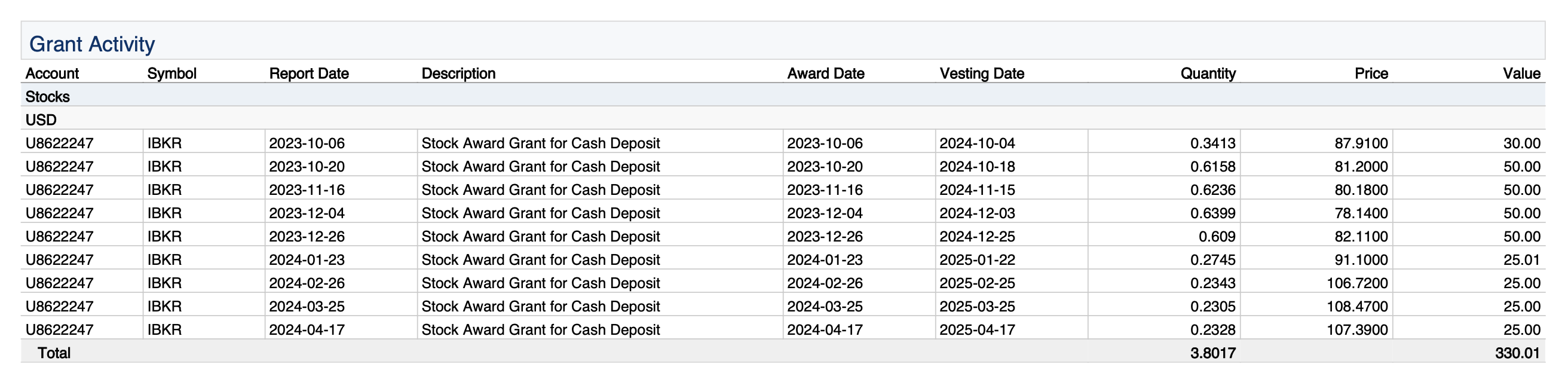This screenshot has width=1568, height=385.
Task: Click quantity 0.6158
Action: (x=1212, y=166)
